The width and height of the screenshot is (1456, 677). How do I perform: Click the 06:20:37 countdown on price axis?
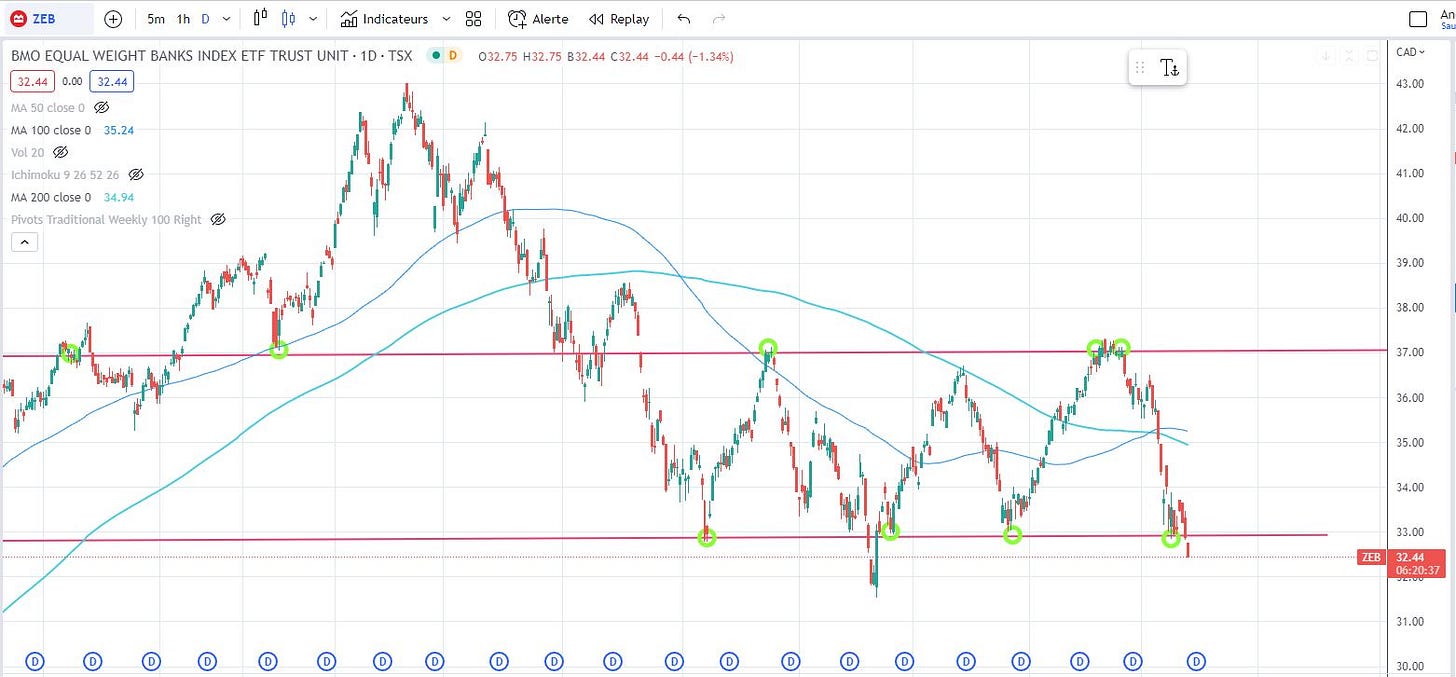pyautogui.click(x=1418, y=571)
